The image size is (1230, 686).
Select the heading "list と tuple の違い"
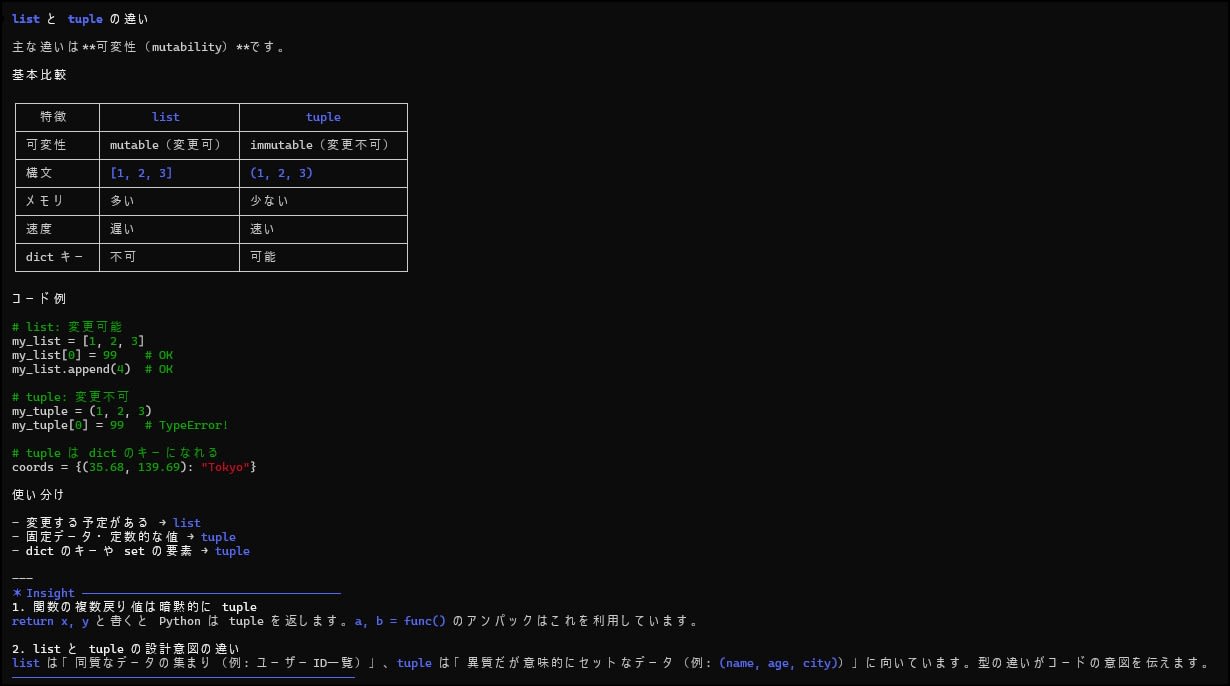[x=78, y=18]
